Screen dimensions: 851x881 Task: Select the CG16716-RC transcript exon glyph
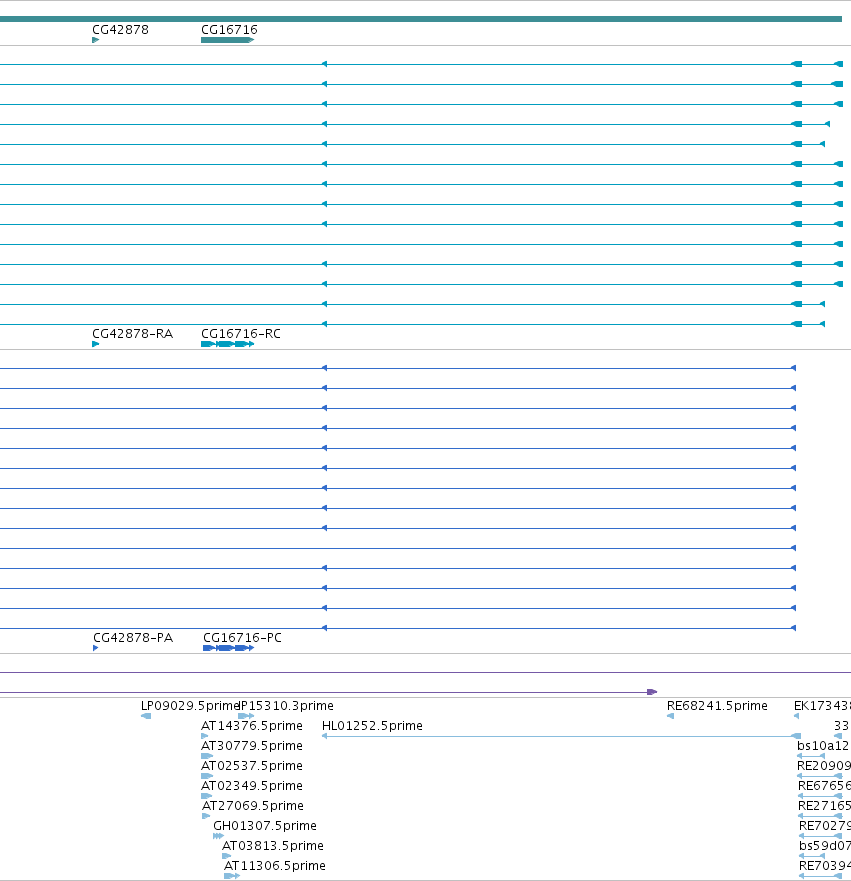[x=227, y=344]
